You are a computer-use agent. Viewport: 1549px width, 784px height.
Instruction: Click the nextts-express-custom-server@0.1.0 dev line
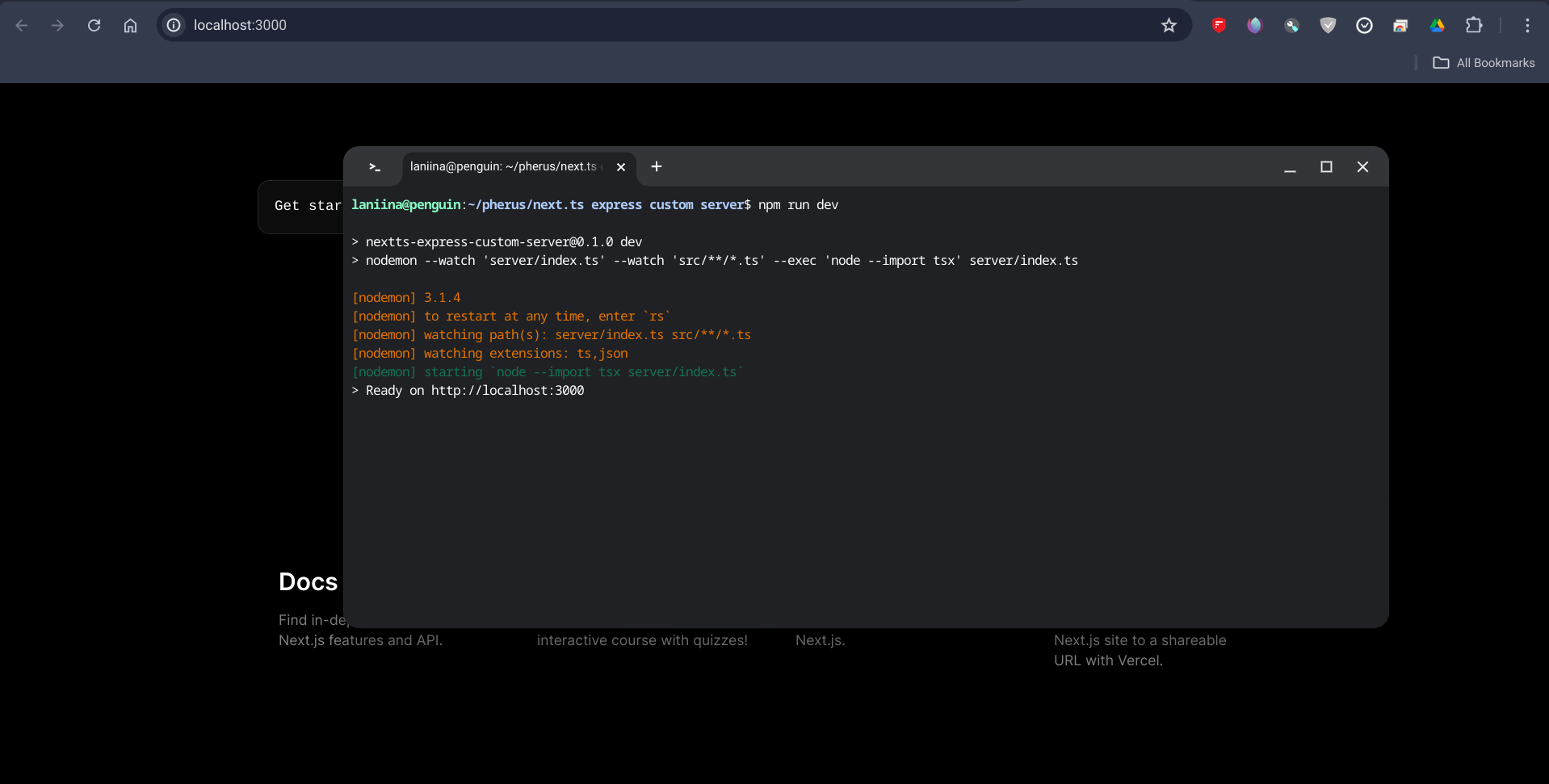497,242
